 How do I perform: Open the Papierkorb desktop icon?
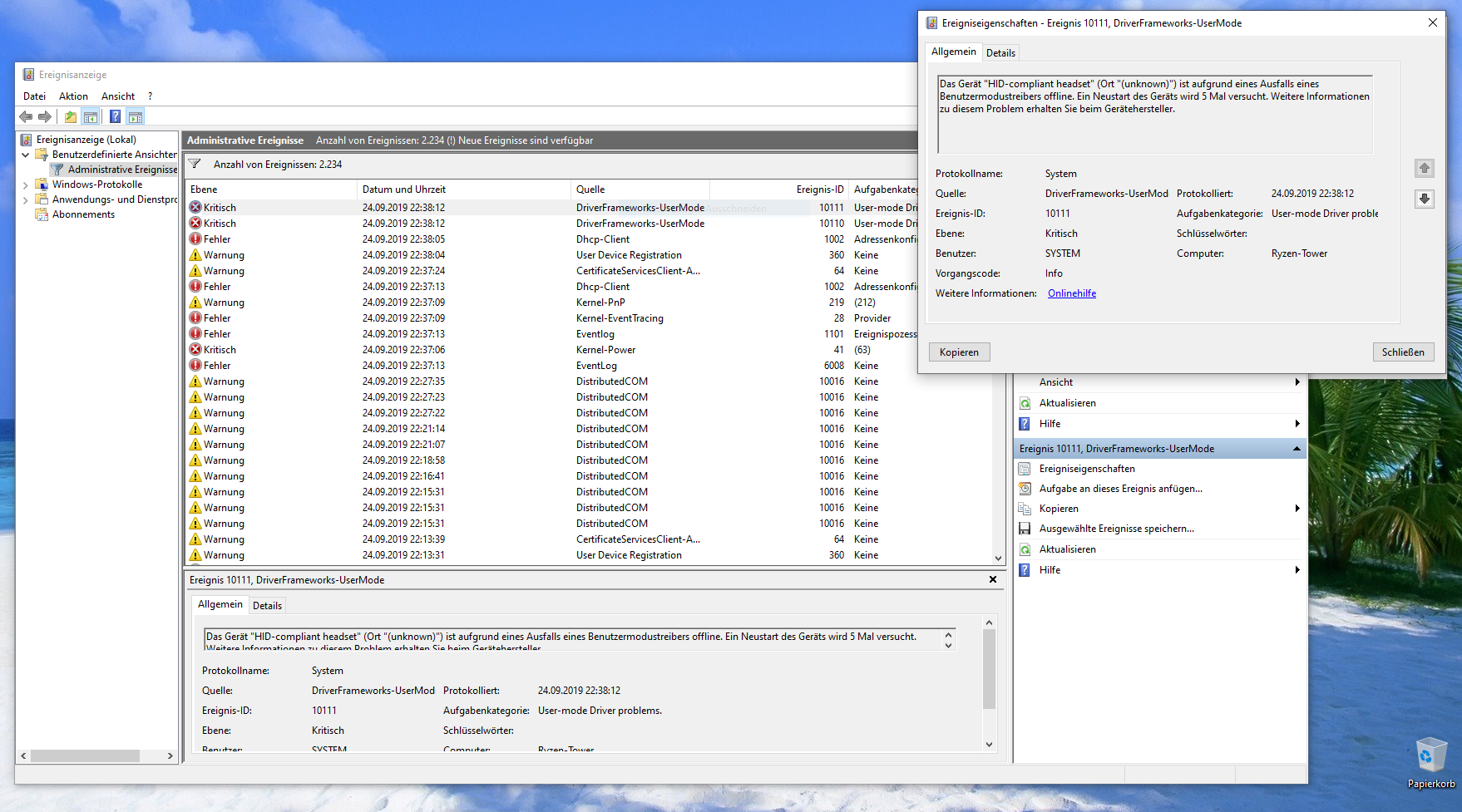1431,761
